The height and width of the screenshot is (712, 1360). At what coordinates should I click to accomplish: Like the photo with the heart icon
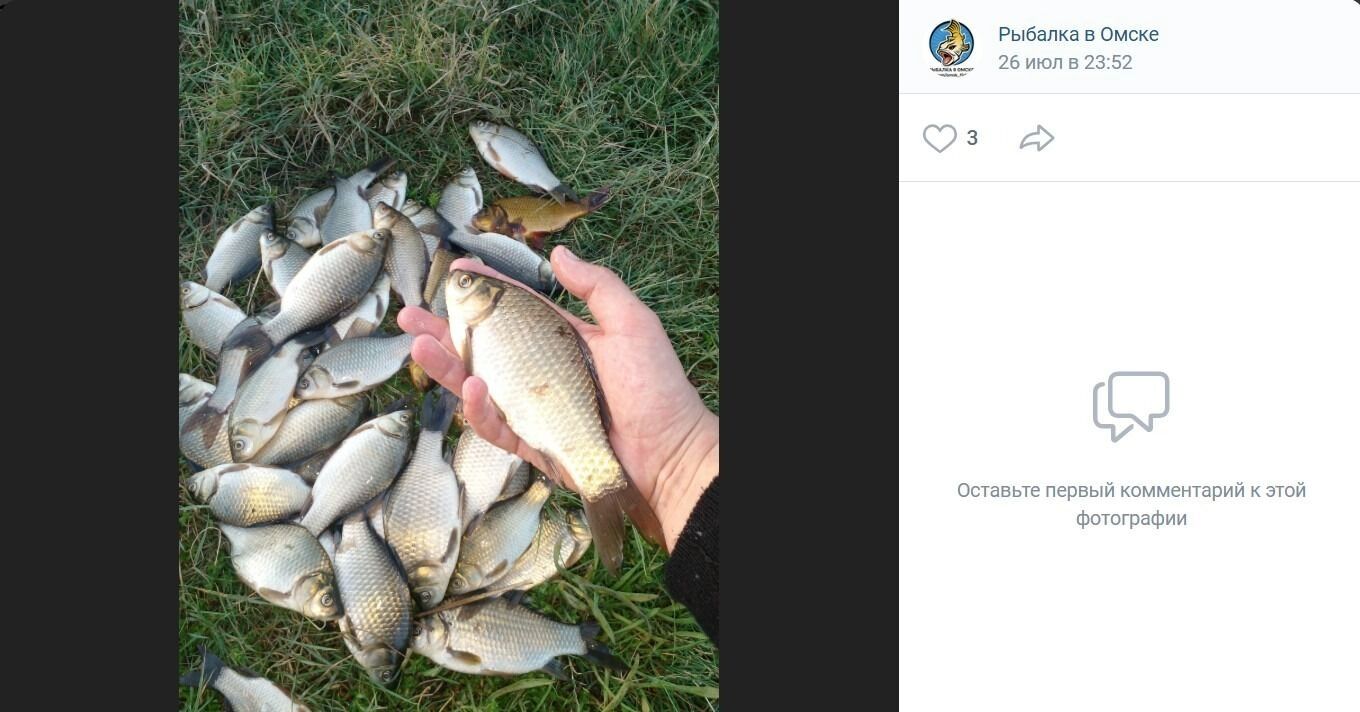click(x=939, y=138)
